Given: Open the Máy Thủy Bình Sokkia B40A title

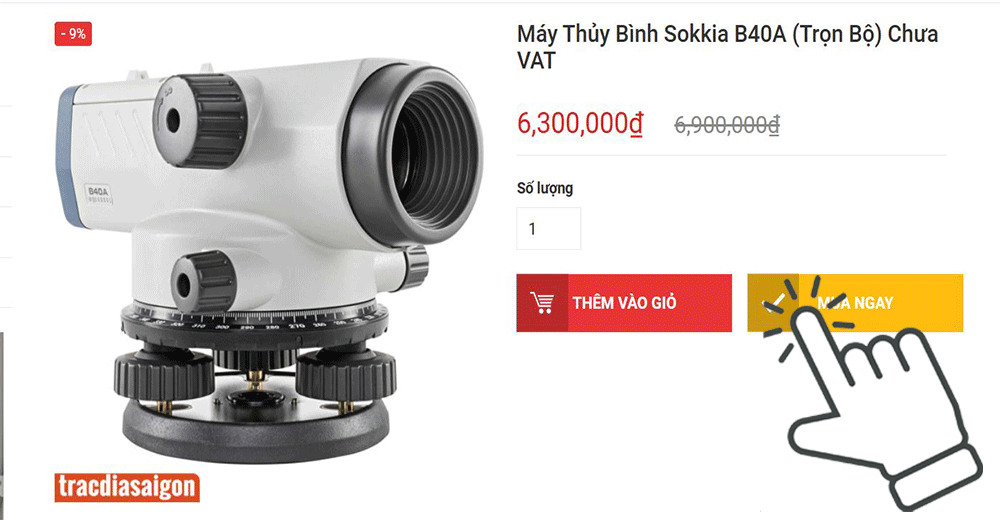Looking at the screenshot, I should 728,47.
